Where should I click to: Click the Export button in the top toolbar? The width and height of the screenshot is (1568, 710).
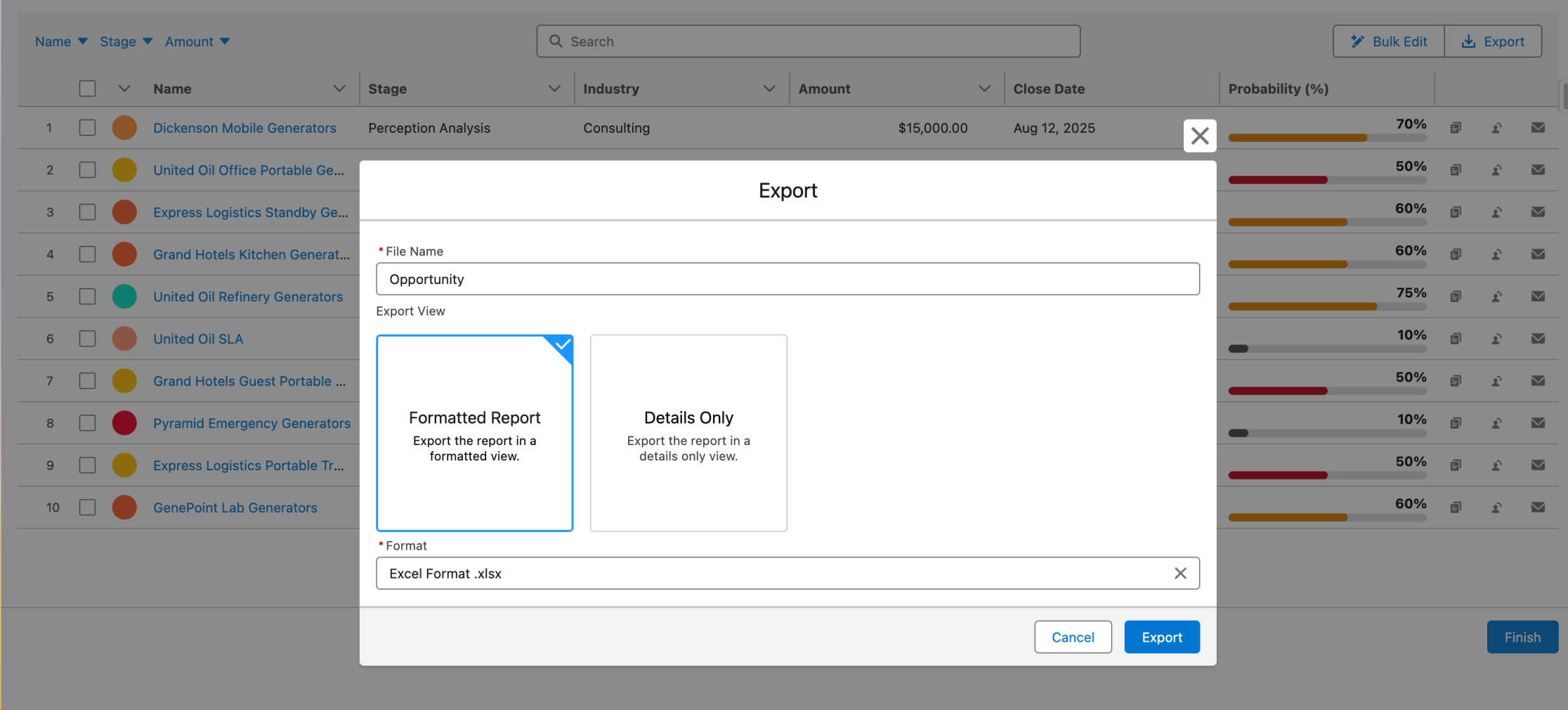[x=1494, y=41]
